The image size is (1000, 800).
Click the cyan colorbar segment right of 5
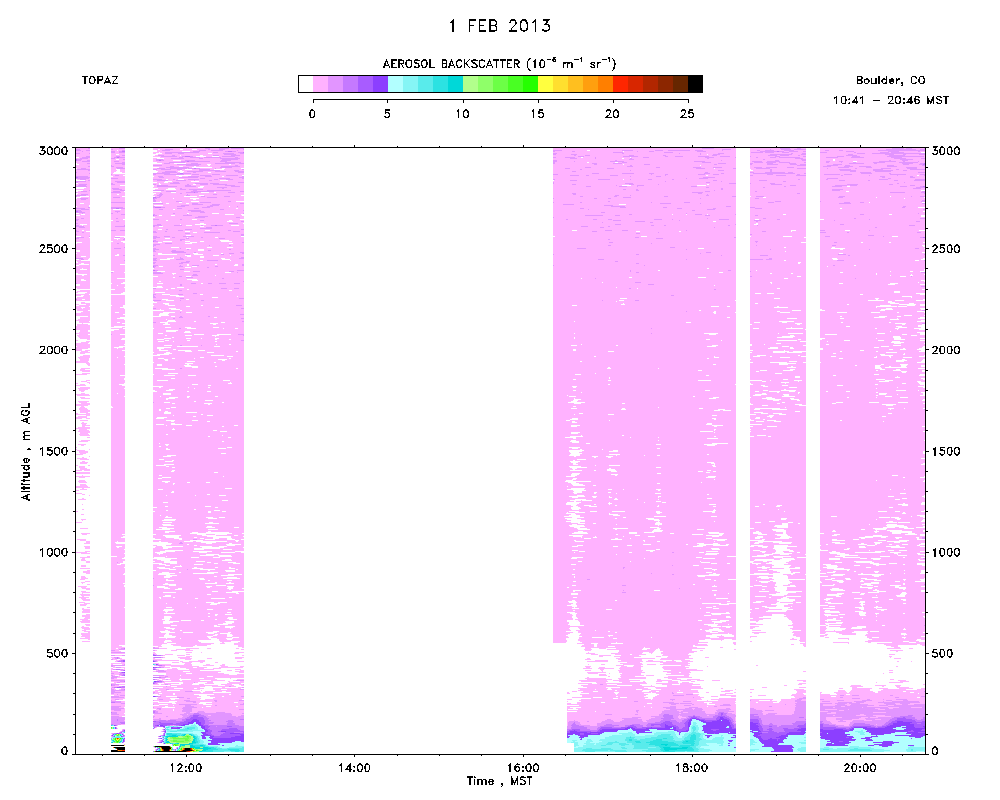pos(395,84)
